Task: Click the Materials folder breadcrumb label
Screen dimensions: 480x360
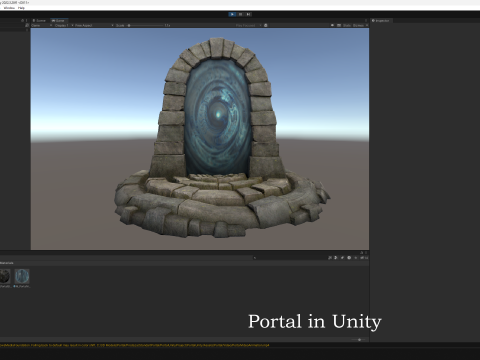Action: pyautogui.click(x=7, y=263)
